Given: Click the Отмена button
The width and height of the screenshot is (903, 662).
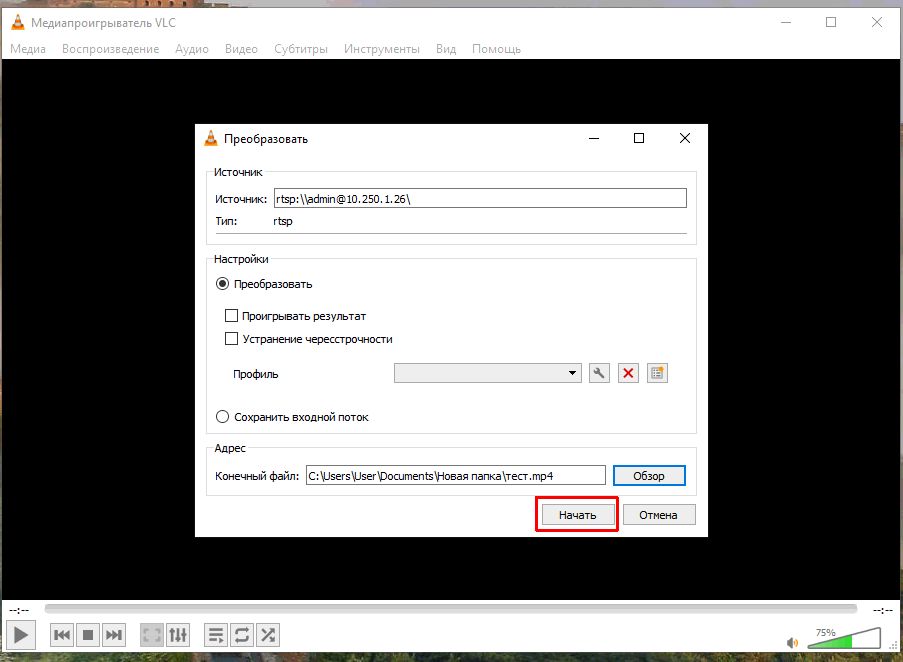Looking at the screenshot, I should coord(659,515).
